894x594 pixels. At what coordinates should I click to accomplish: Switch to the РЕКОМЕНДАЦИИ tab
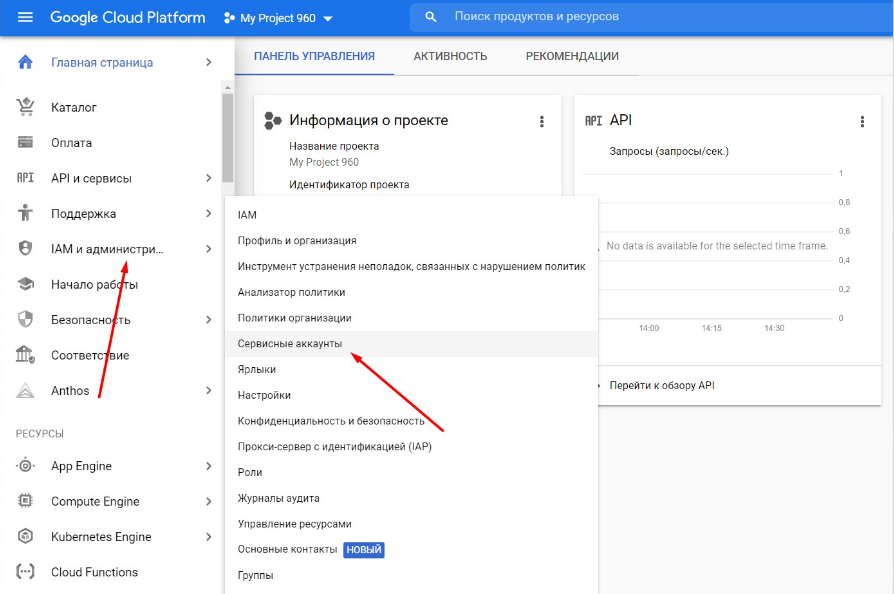pyautogui.click(x=572, y=56)
